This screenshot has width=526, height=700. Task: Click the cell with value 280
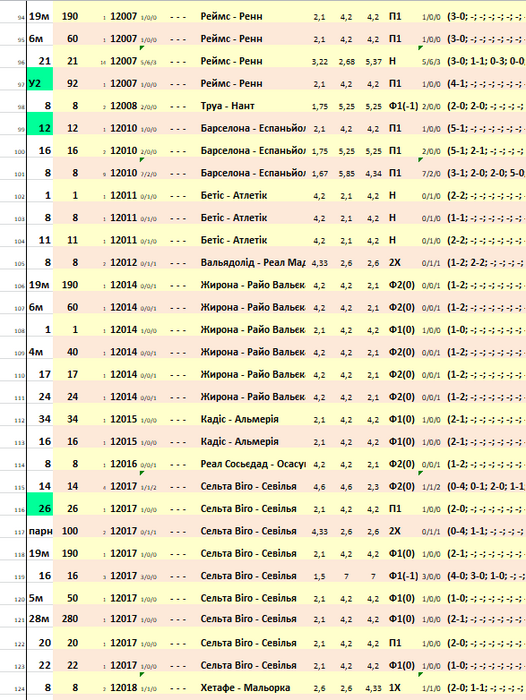70,619
